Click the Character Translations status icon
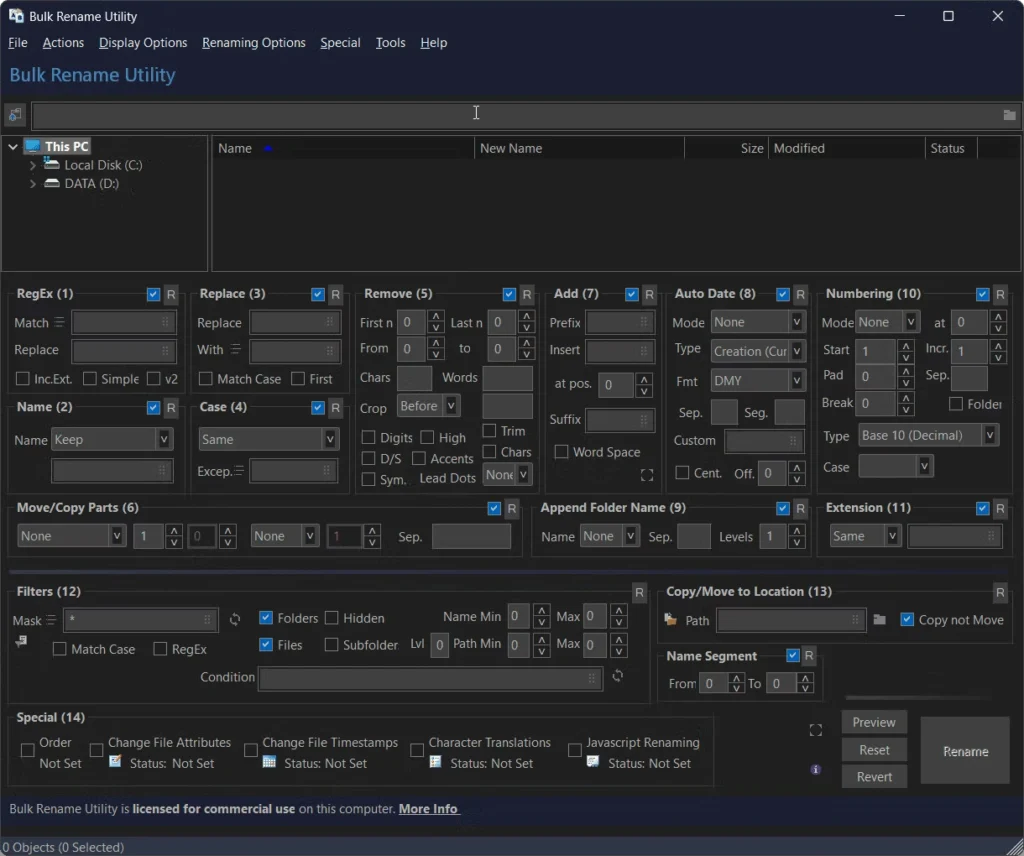Viewport: 1024px width, 856px height. tap(436, 763)
